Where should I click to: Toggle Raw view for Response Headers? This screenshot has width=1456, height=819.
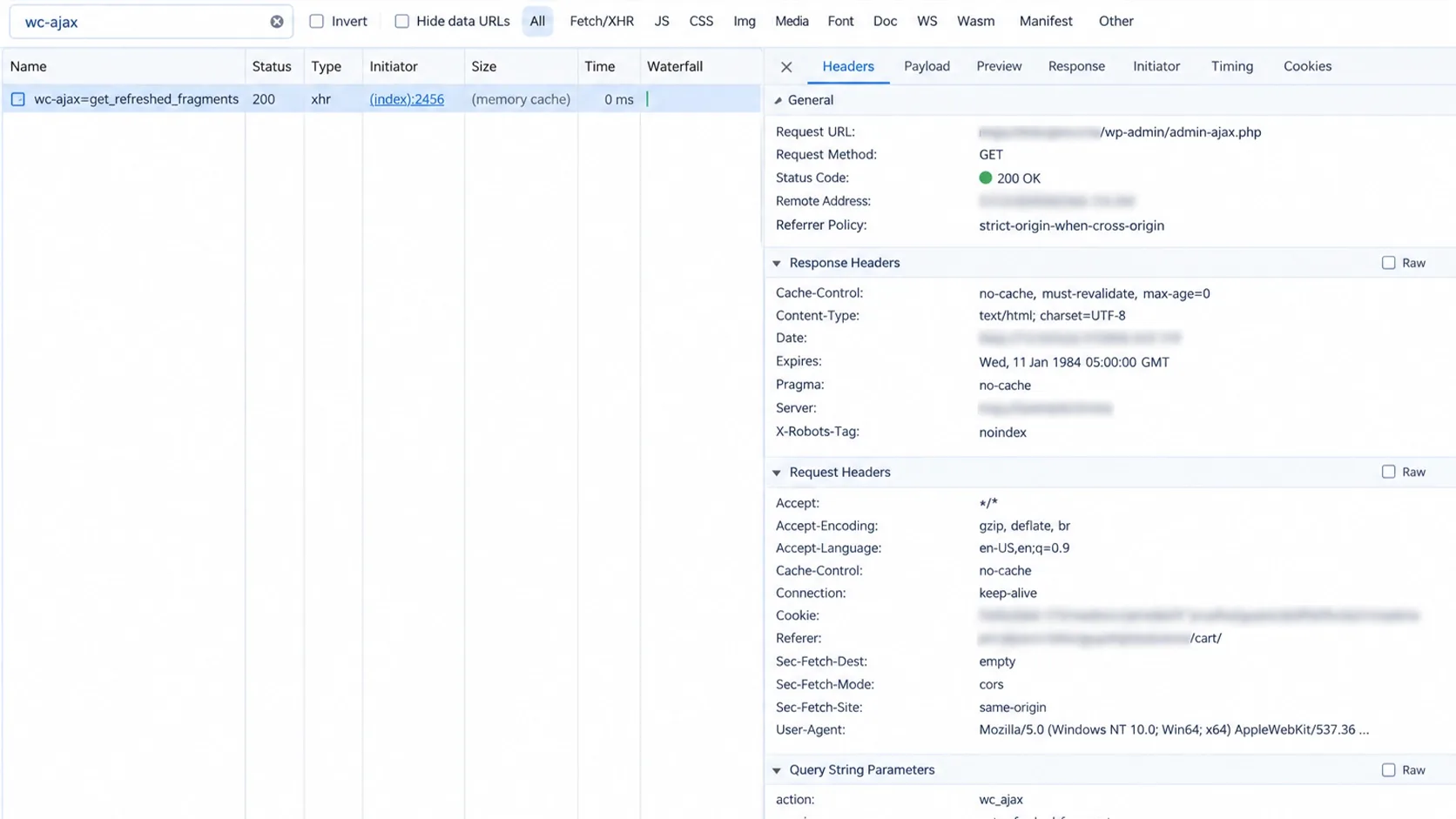pyautogui.click(x=1388, y=263)
